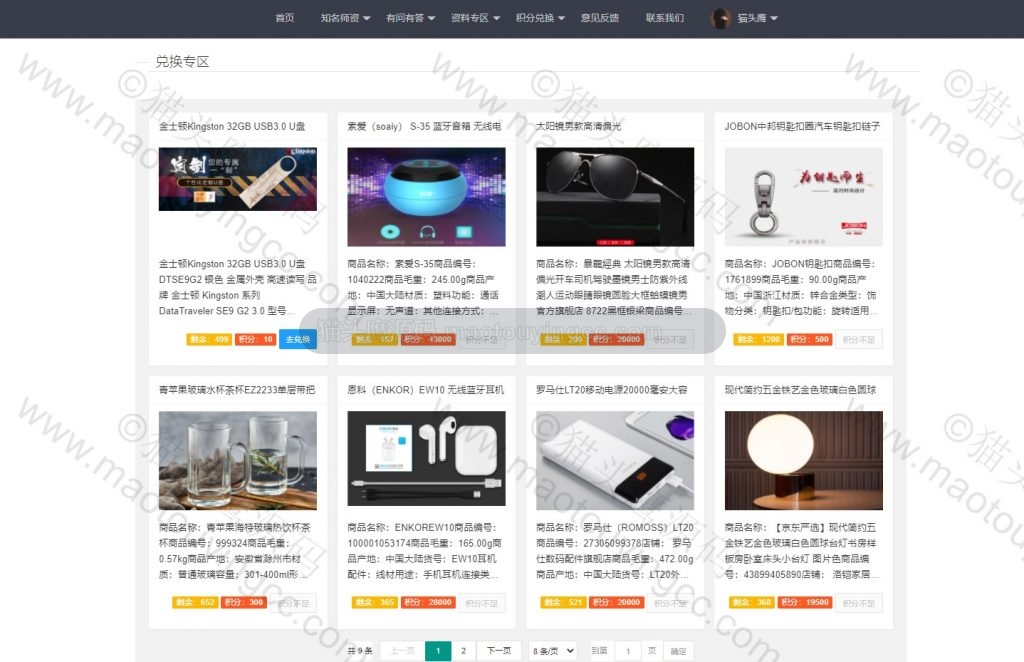Expand the 知名师资 dropdown menu
The height and width of the screenshot is (662, 1024).
tap(345, 18)
